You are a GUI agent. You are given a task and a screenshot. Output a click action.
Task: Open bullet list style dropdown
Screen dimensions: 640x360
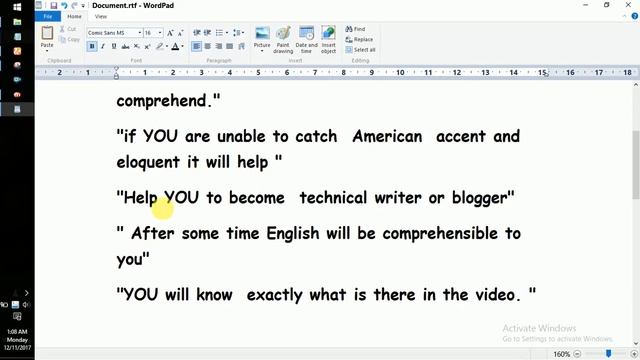227,33
